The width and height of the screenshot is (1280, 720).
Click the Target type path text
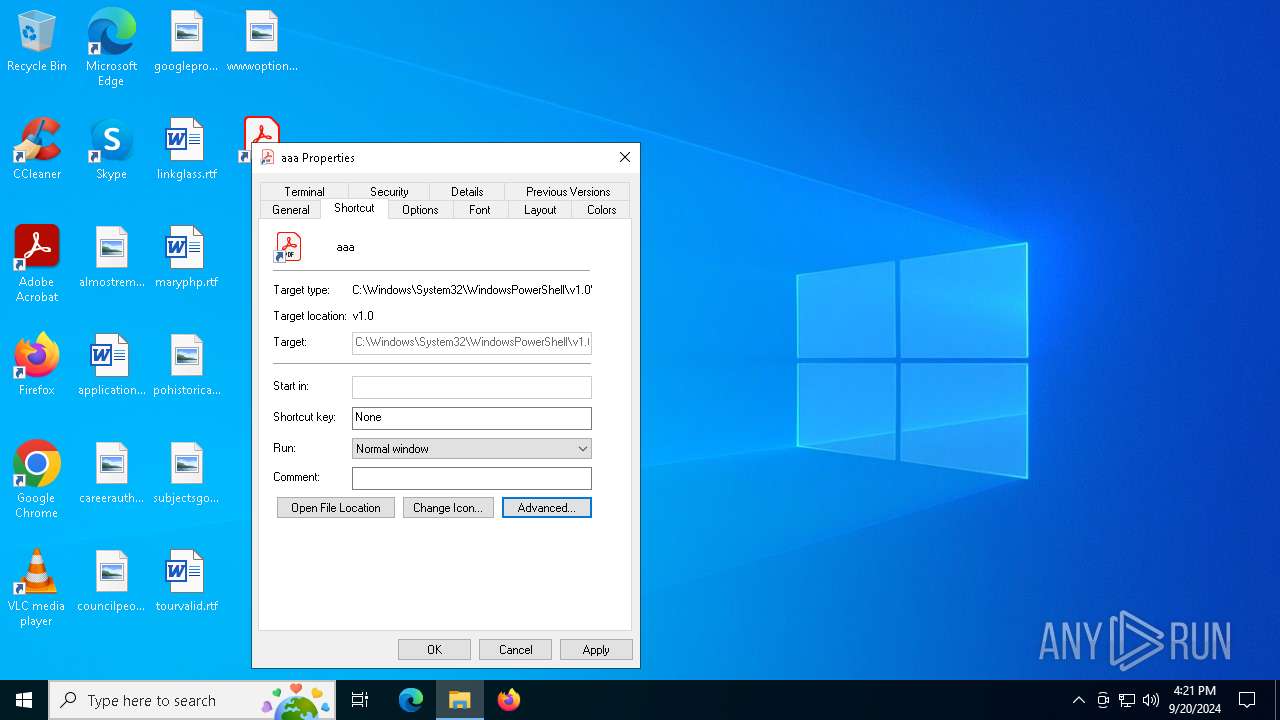[x=472, y=290]
